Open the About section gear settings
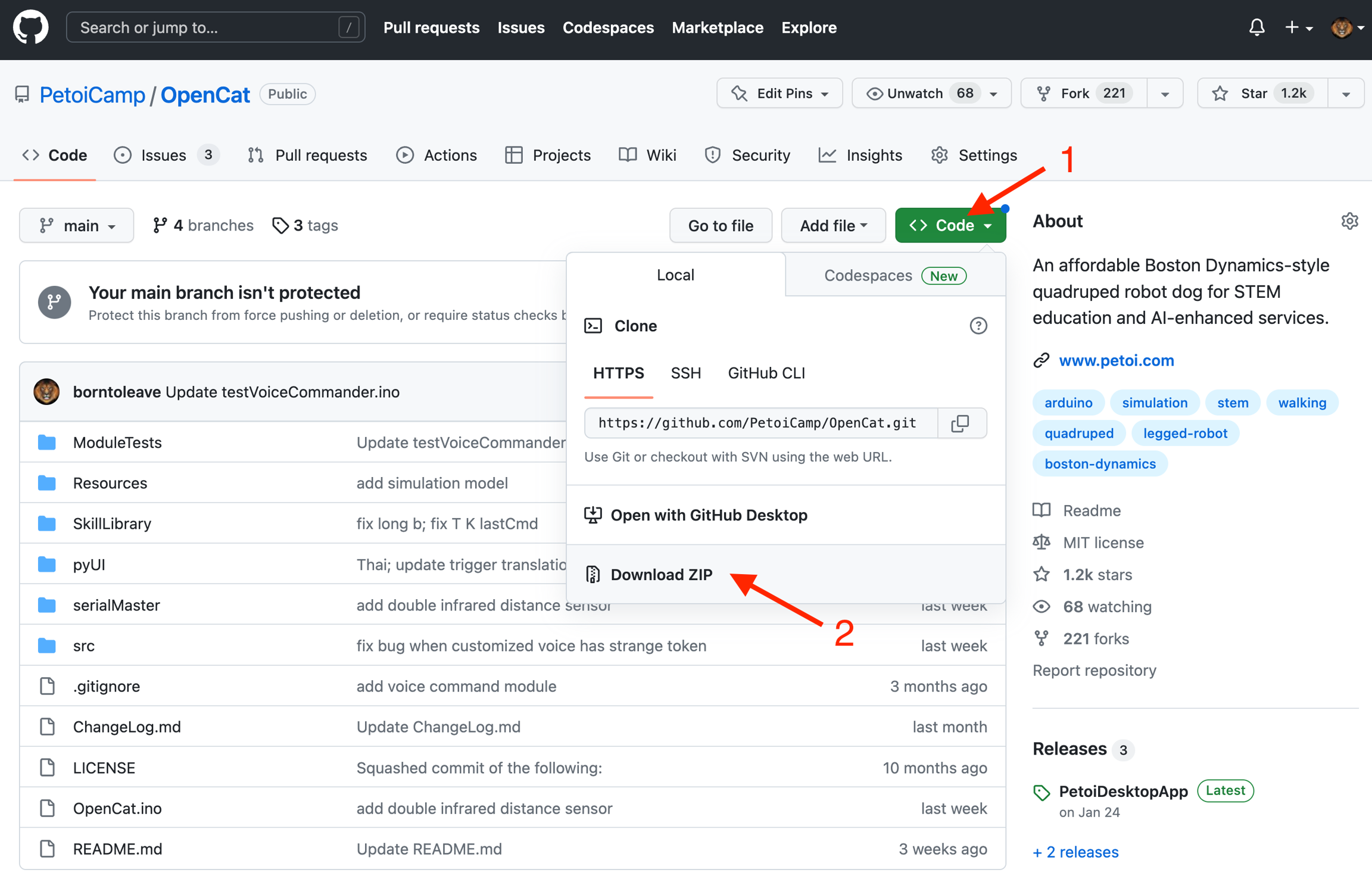 tap(1349, 221)
